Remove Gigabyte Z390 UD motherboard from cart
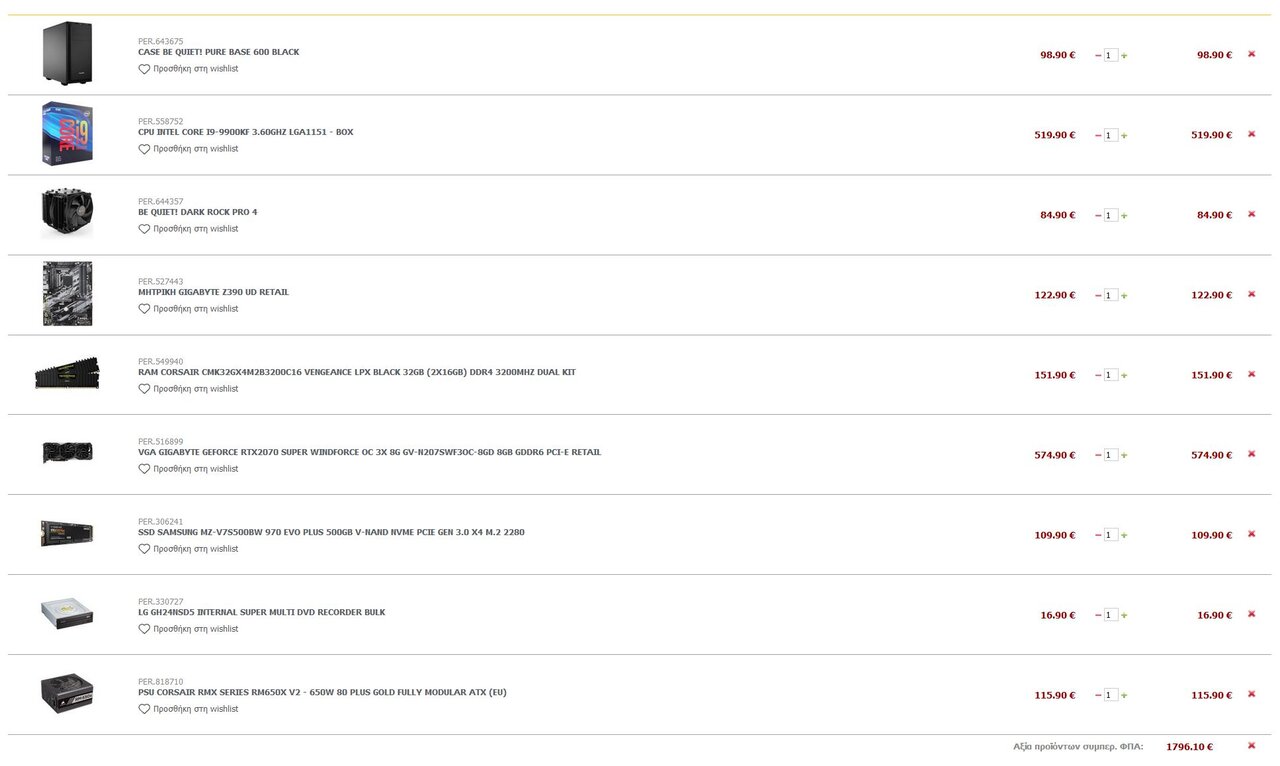The height and width of the screenshot is (766, 1280). click(1251, 294)
